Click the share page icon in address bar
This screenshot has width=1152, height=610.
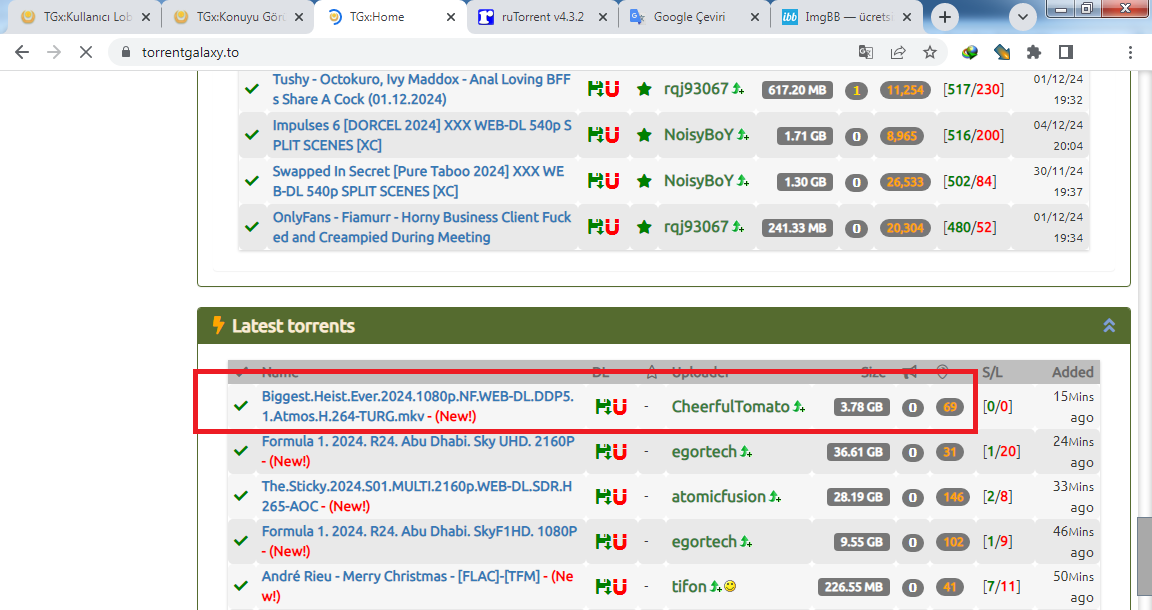pos(898,52)
